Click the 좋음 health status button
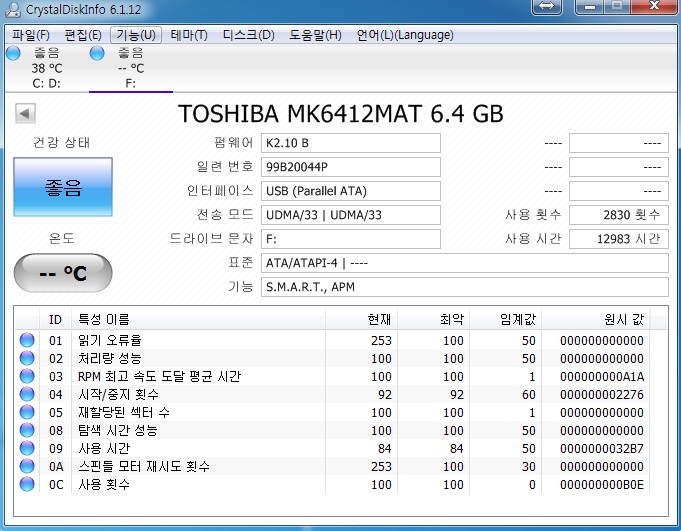 [x=63, y=187]
